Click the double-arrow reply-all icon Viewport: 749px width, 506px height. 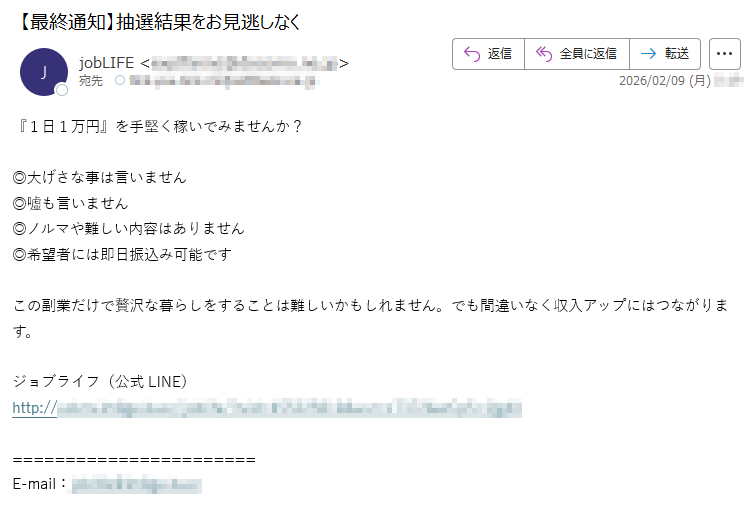[544, 54]
